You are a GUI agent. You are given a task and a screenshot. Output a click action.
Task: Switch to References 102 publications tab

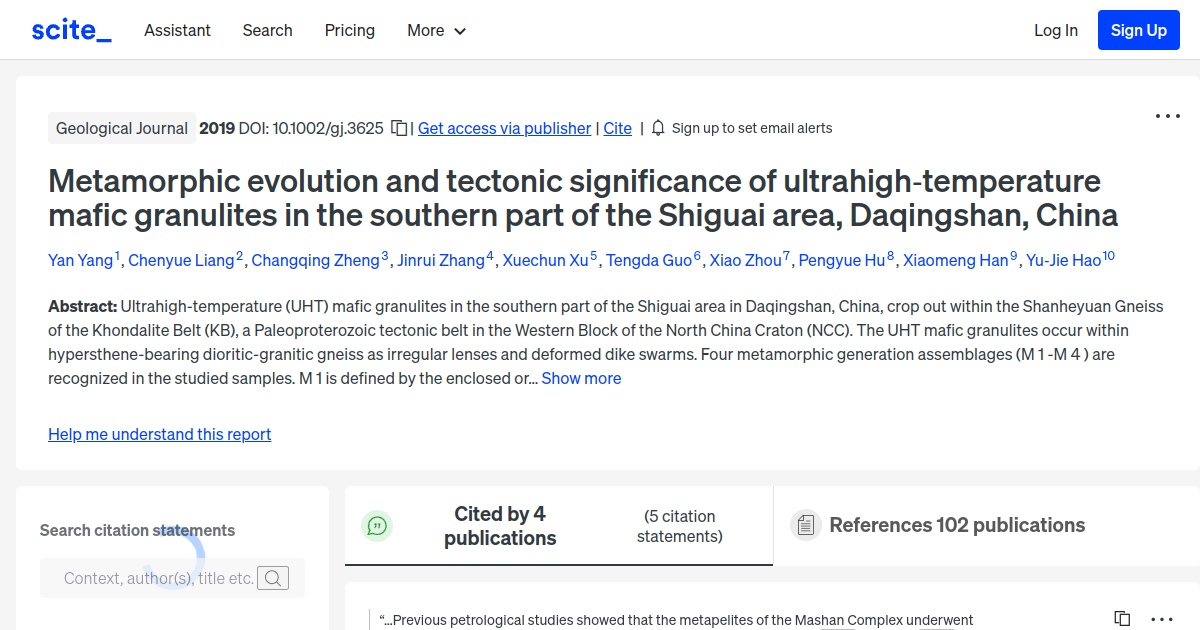pos(956,525)
